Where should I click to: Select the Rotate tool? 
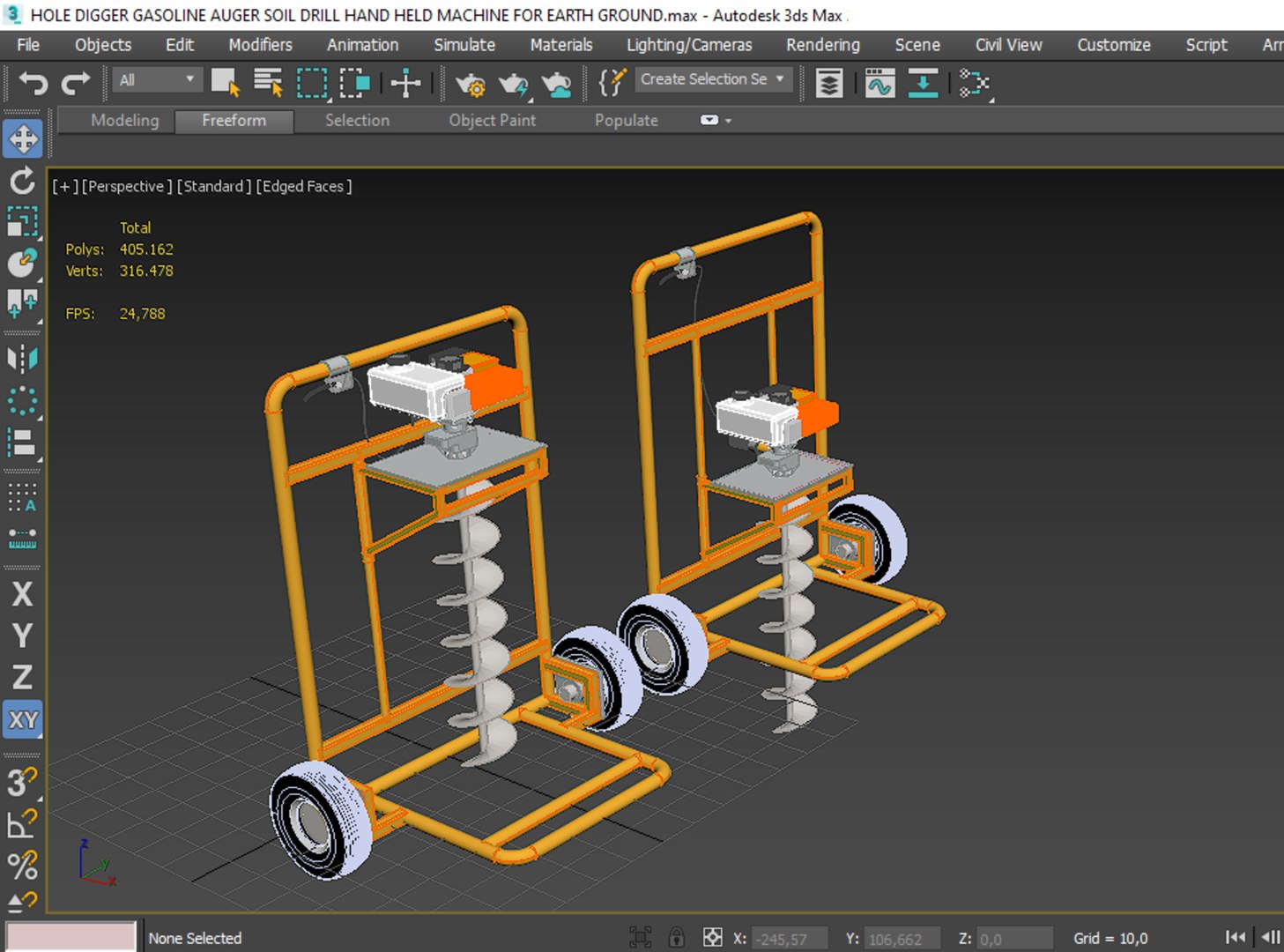[x=23, y=181]
